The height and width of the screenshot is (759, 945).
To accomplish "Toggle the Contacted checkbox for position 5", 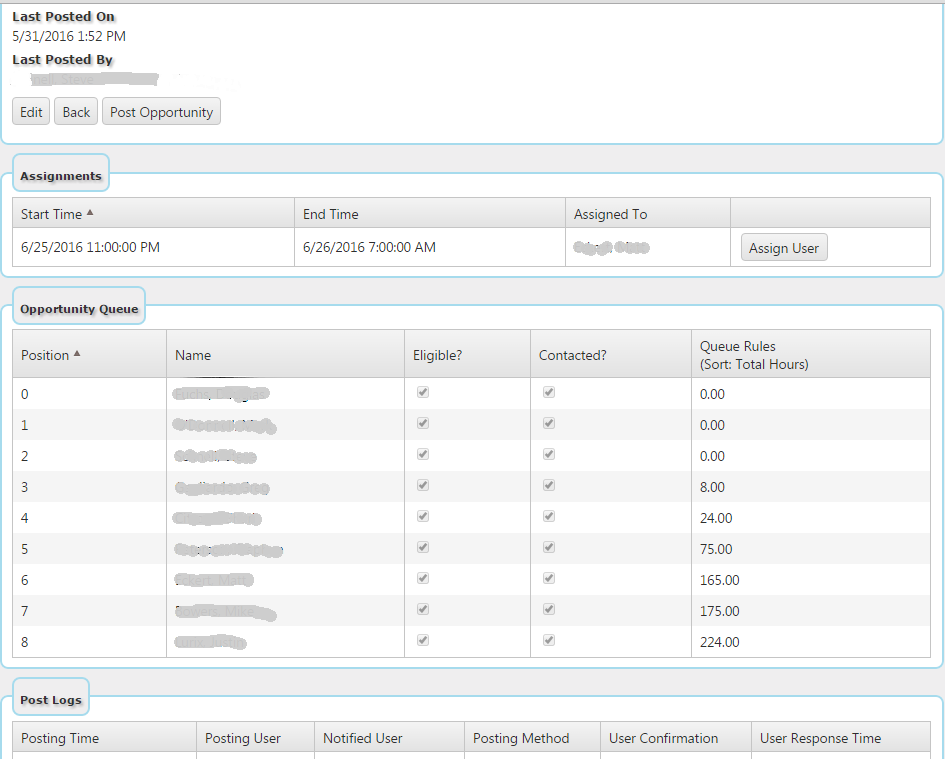I will [549, 547].
